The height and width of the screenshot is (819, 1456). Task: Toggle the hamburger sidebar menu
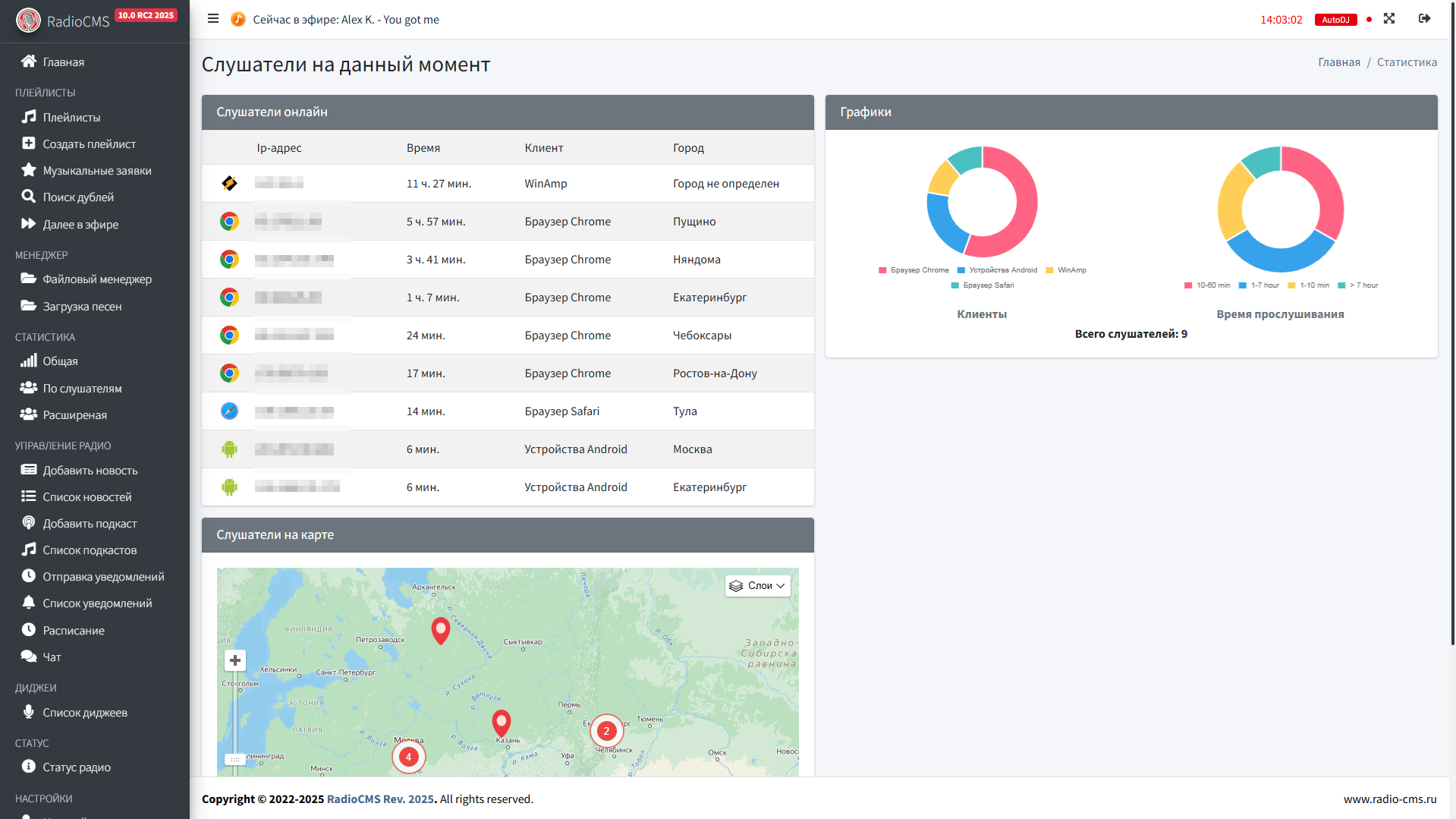pyautogui.click(x=213, y=19)
